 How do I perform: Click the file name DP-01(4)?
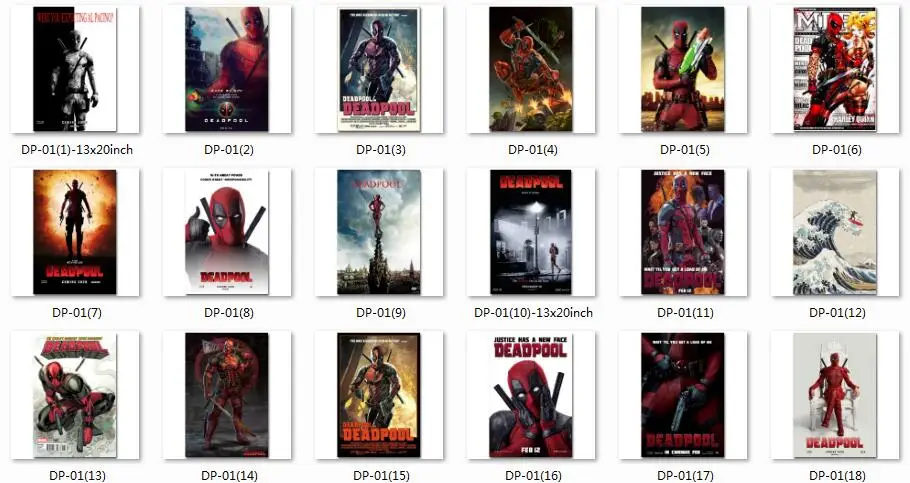click(533, 150)
